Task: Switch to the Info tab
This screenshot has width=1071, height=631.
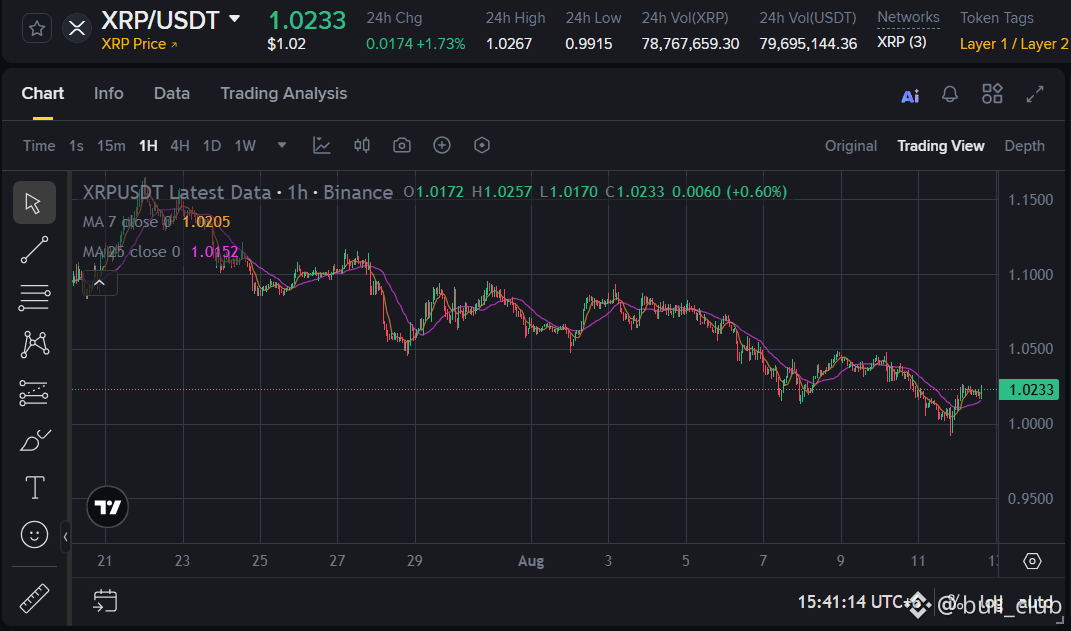Action: click(x=109, y=94)
